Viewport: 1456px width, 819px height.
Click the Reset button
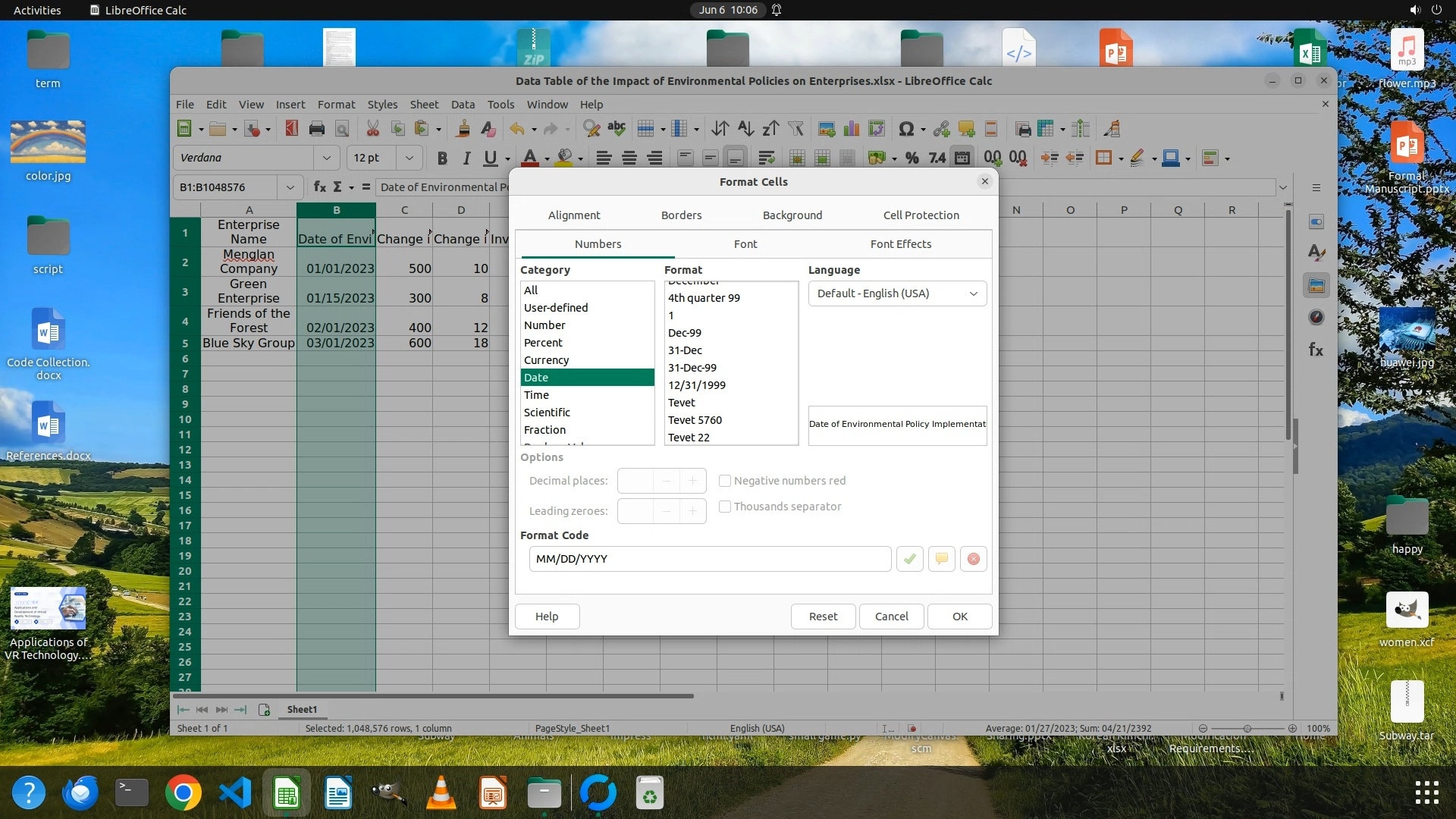coord(823,617)
